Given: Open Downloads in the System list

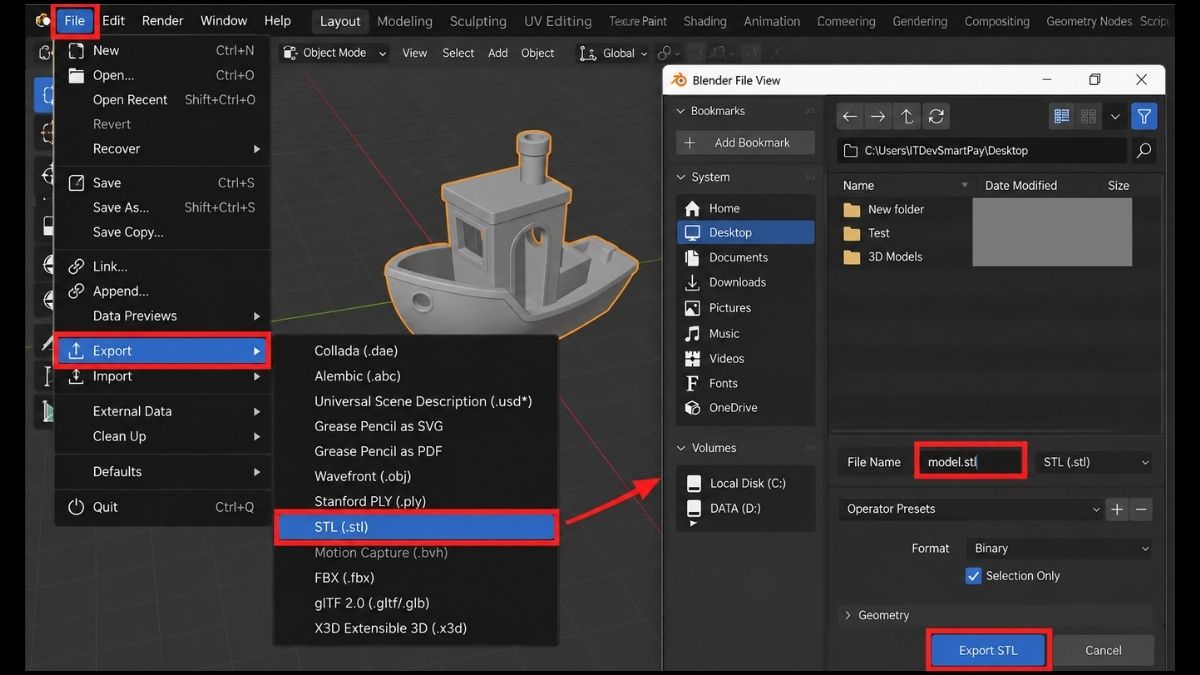Looking at the screenshot, I should tap(745, 282).
